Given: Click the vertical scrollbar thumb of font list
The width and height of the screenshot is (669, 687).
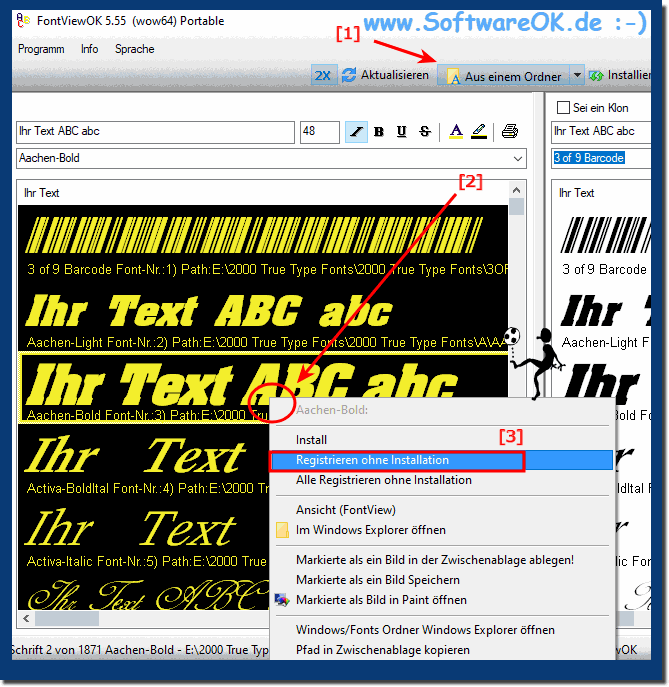Looking at the screenshot, I should (517, 206).
